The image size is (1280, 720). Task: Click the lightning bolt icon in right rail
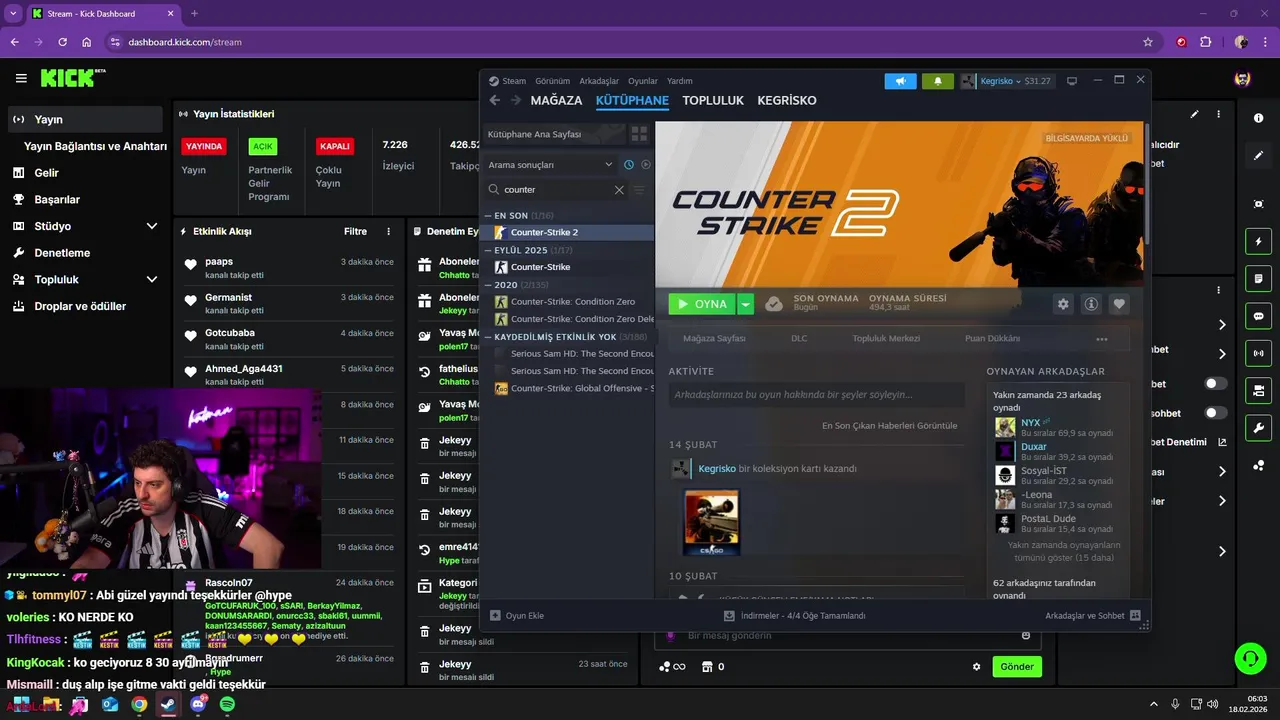pos(1258,241)
